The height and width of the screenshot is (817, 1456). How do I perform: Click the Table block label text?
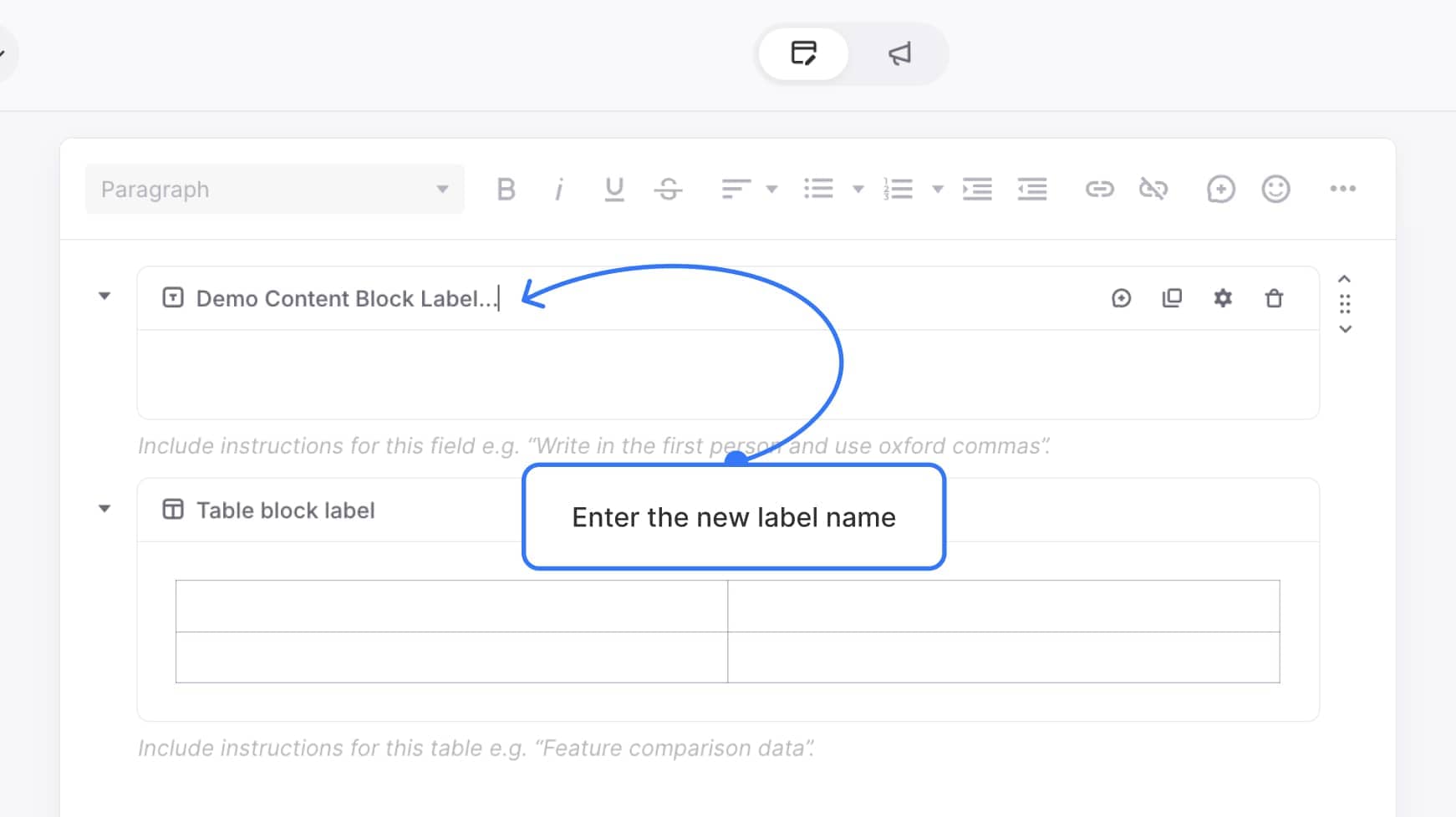[x=286, y=510]
